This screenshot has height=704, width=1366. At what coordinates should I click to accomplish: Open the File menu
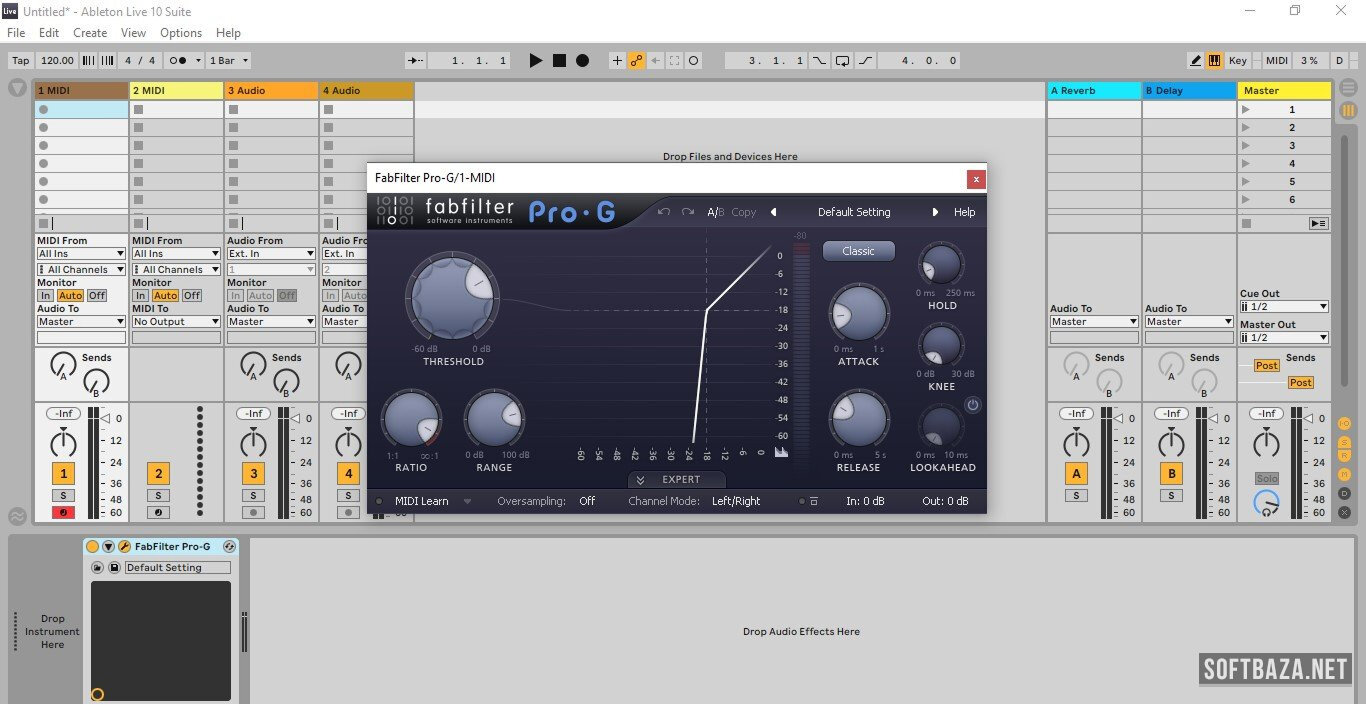[16, 33]
